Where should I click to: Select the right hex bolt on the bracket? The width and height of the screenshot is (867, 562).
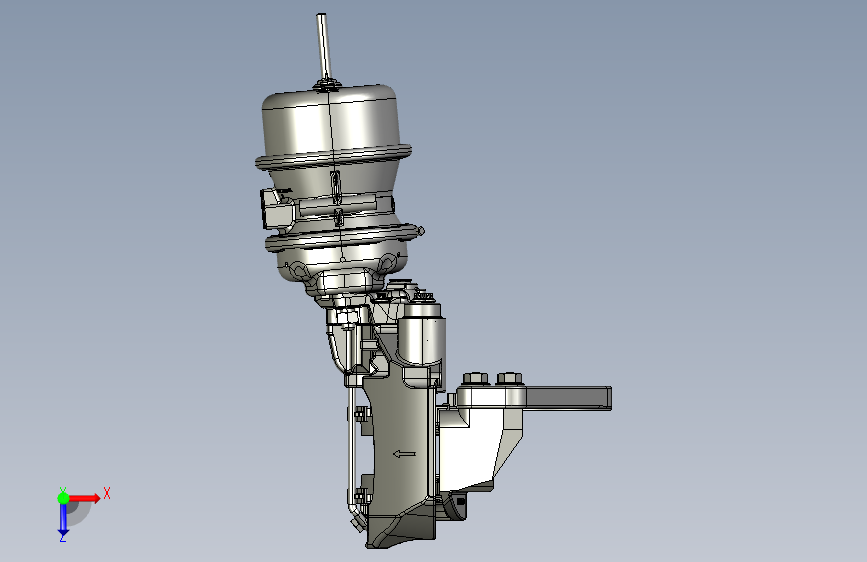[x=509, y=379]
